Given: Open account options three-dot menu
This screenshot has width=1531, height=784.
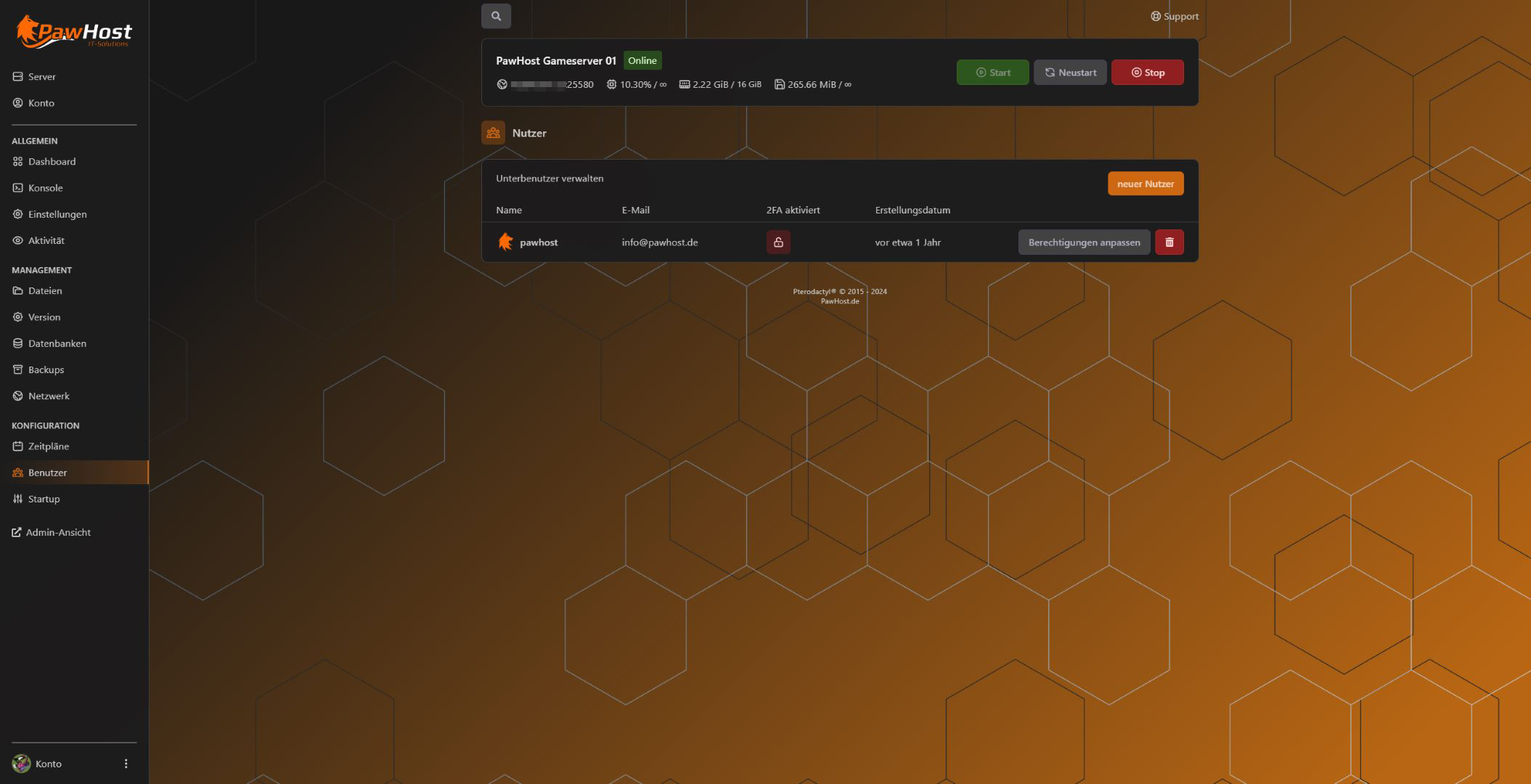Looking at the screenshot, I should click(x=126, y=764).
